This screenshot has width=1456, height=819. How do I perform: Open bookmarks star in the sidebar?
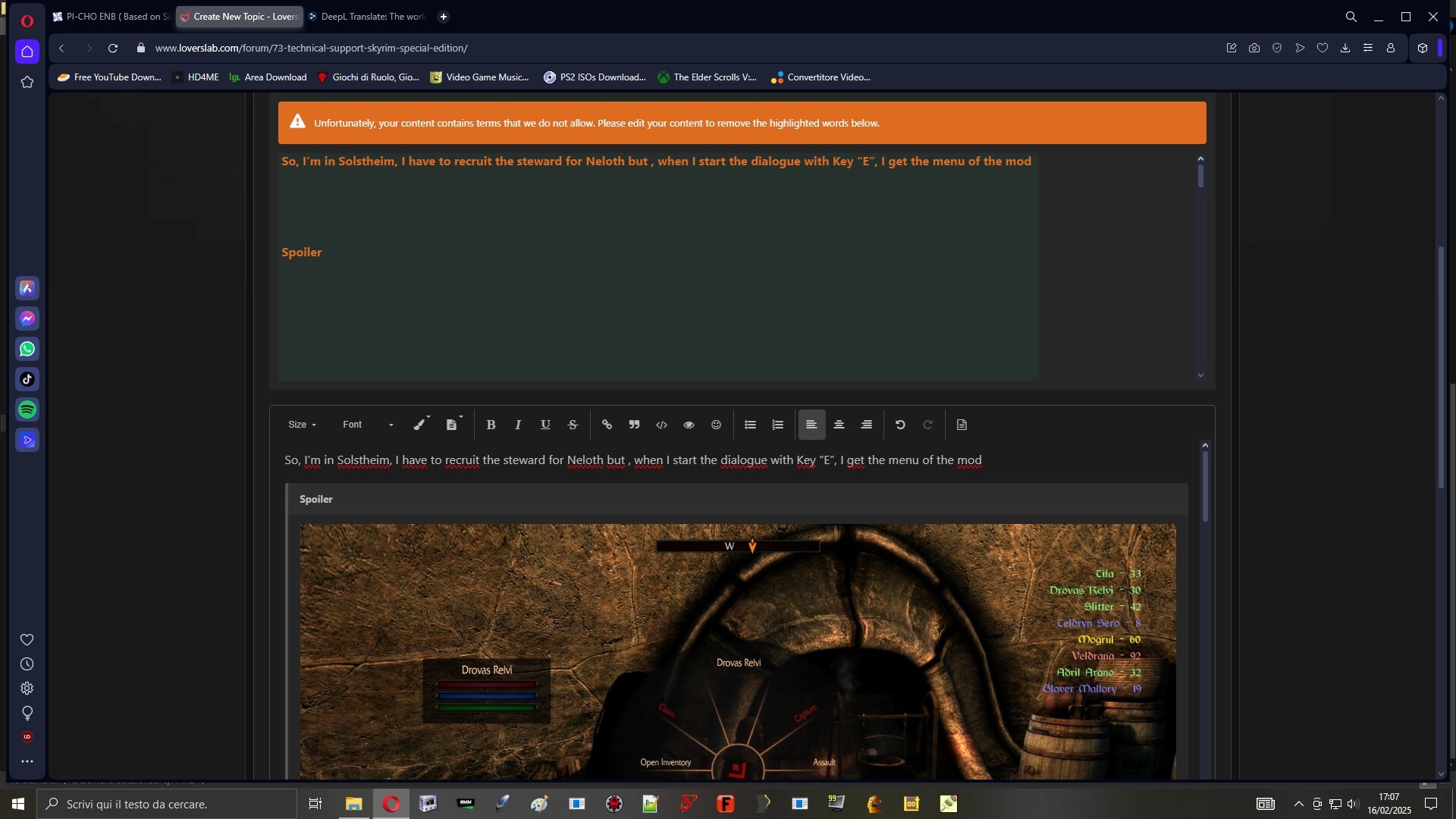[27, 82]
